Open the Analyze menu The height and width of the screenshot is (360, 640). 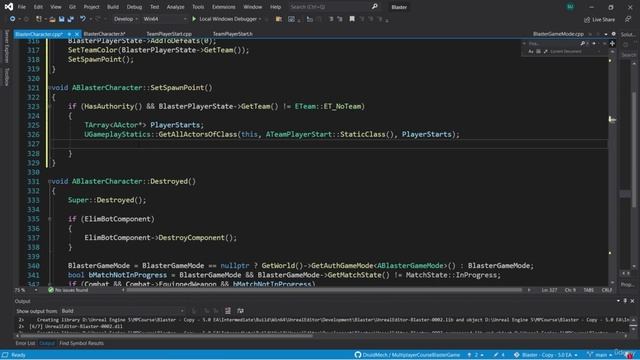click(176, 7)
